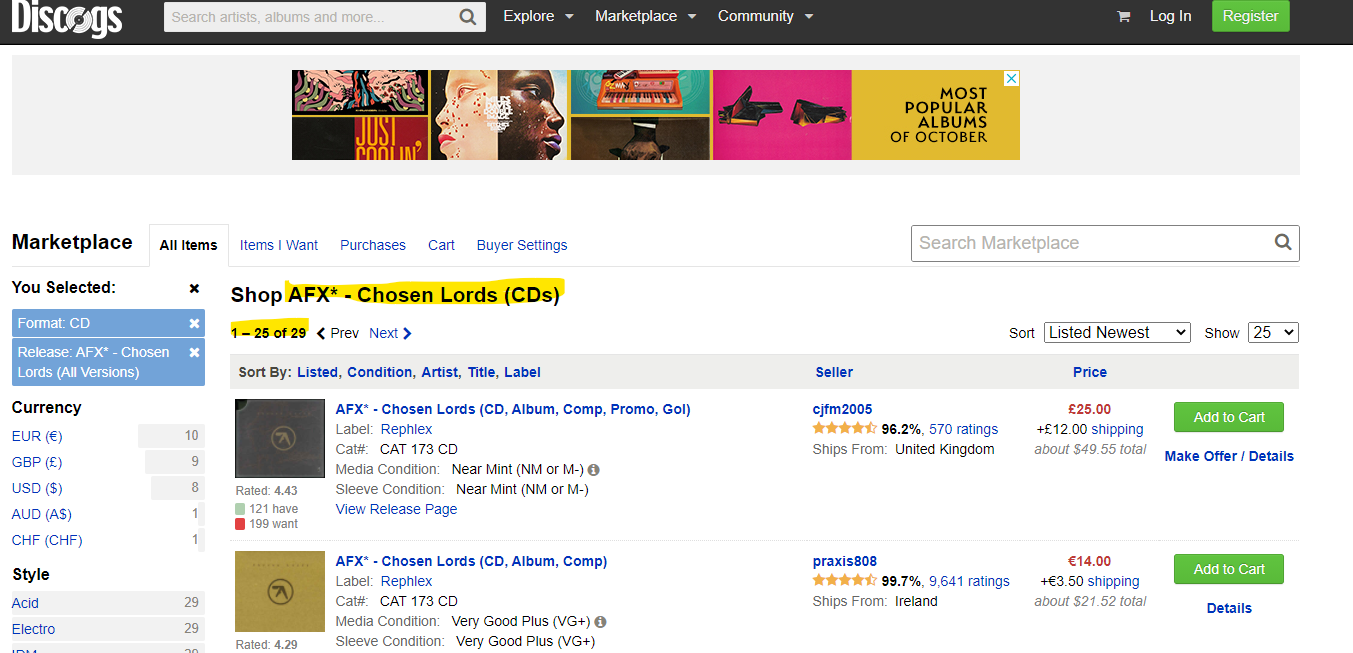The width and height of the screenshot is (1353, 653).
Task: Click the Search Marketplace magnifier icon
Action: tap(1283, 242)
